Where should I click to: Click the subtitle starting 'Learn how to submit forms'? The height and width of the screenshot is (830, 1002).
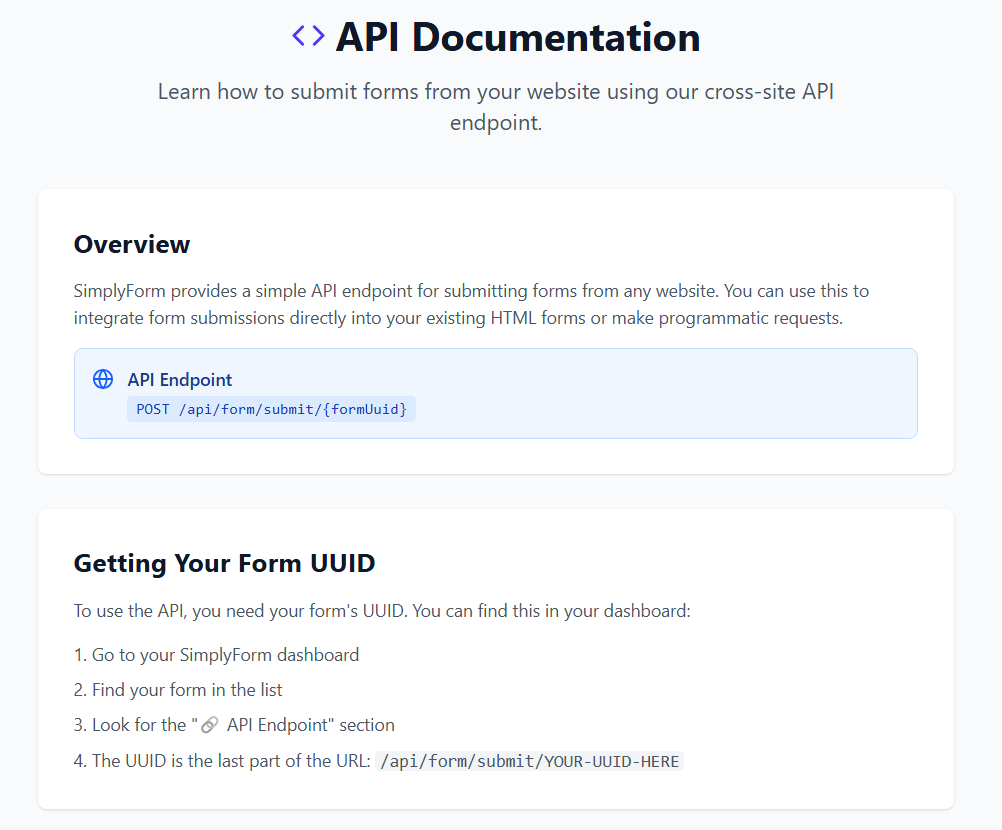(x=496, y=107)
